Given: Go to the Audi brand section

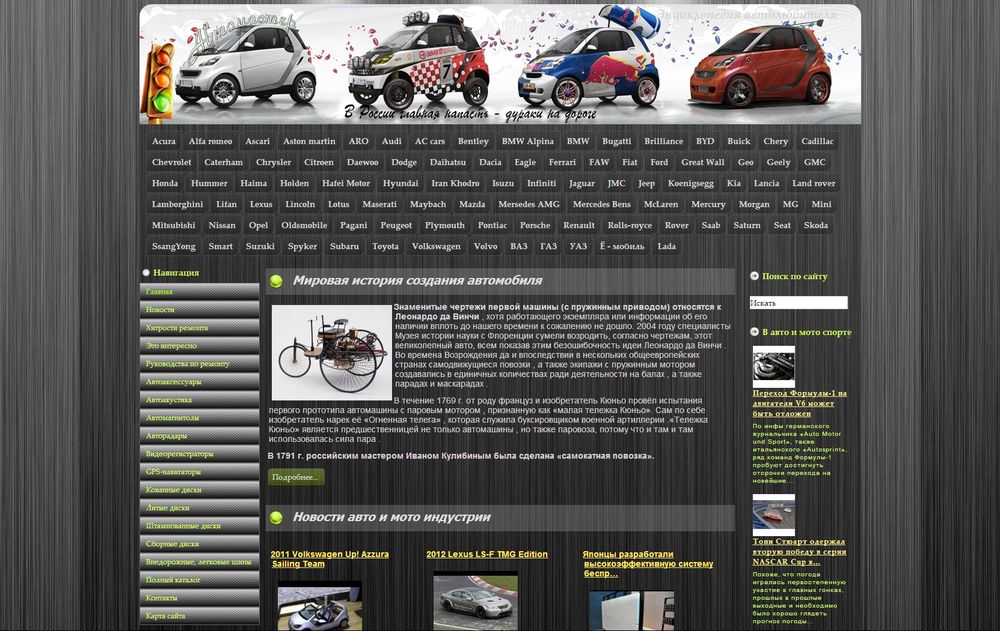Looking at the screenshot, I should [x=392, y=142].
